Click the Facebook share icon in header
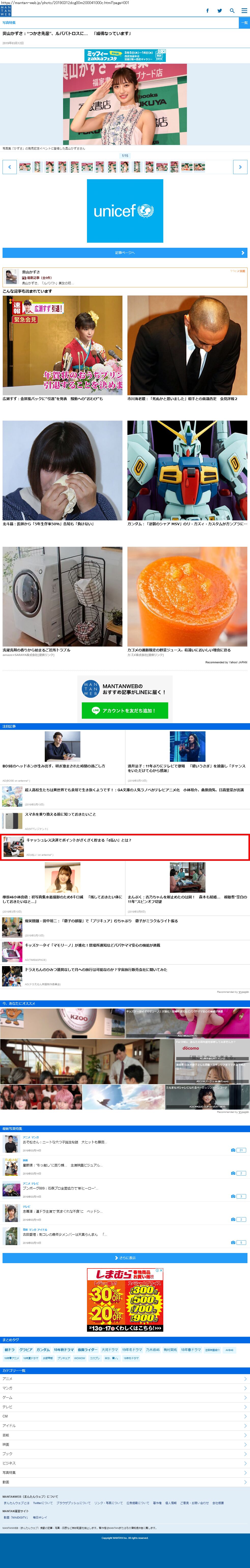The height and width of the screenshot is (1568, 250). coord(207,10)
